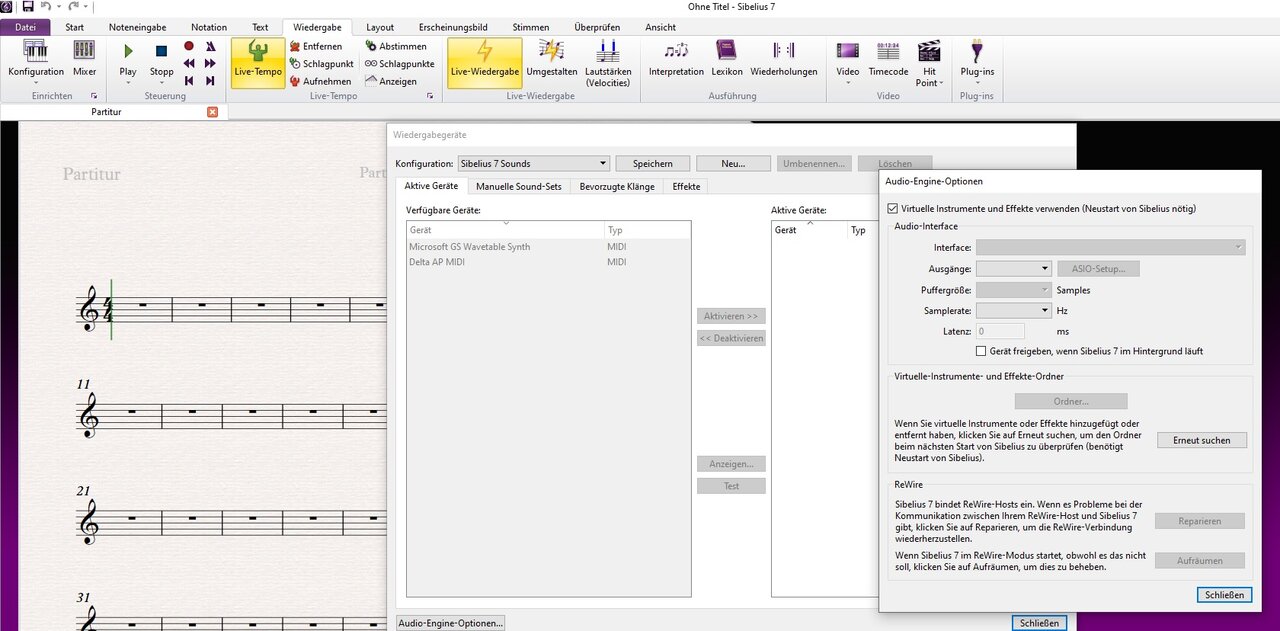Open the Ausgänge dropdown
The height and width of the screenshot is (631, 1280).
[x=1013, y=269]
